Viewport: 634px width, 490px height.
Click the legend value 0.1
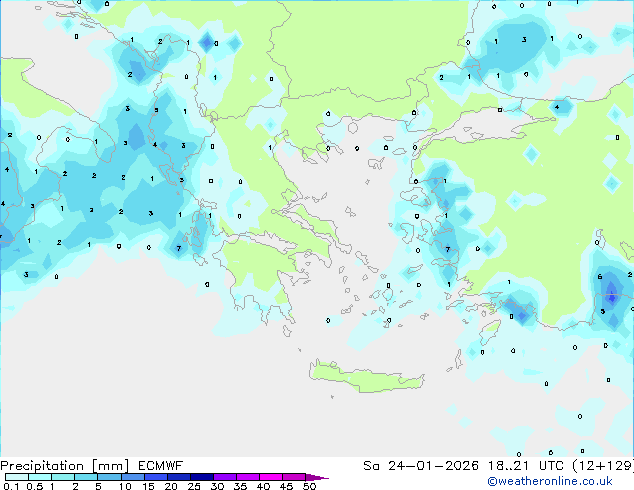click(11, 486)
